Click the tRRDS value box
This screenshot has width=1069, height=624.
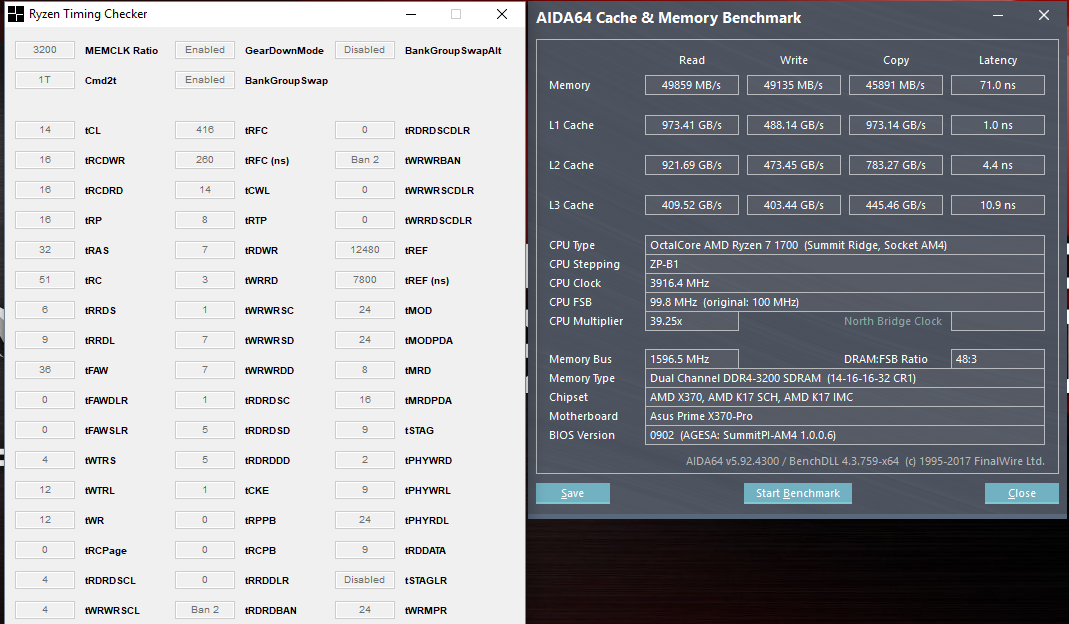[x=45, y=310]
